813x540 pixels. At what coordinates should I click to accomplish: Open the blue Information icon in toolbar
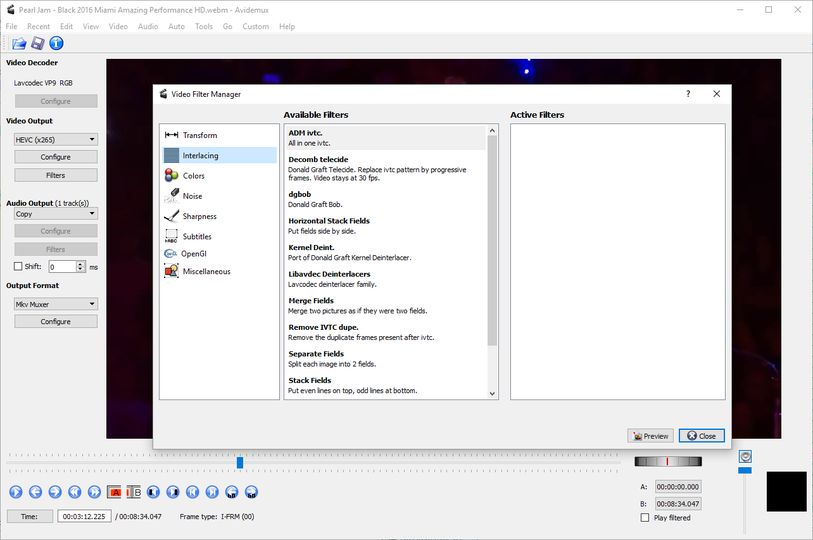56,44
